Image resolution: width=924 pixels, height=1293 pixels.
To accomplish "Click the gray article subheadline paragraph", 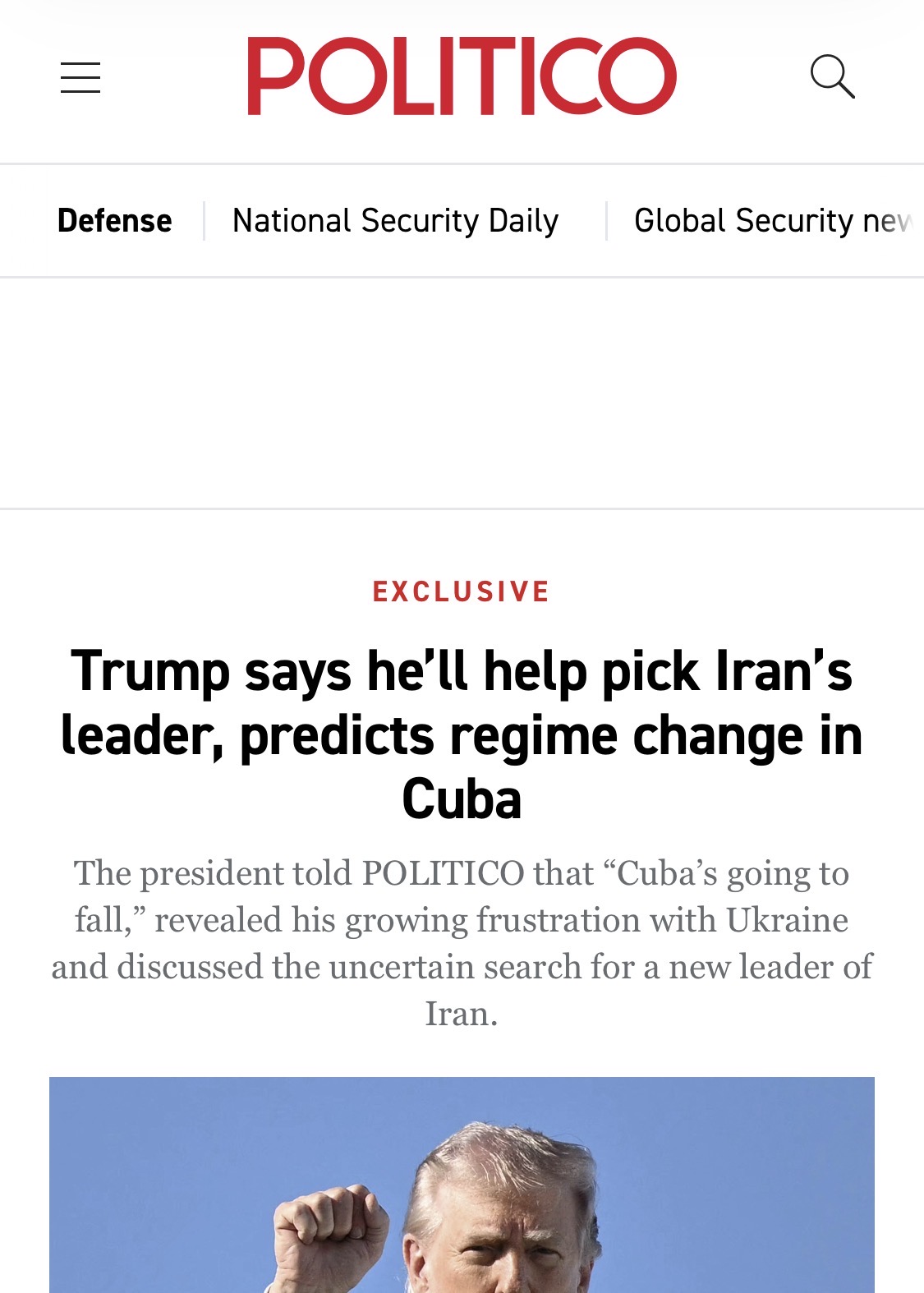I will [462, 943].
